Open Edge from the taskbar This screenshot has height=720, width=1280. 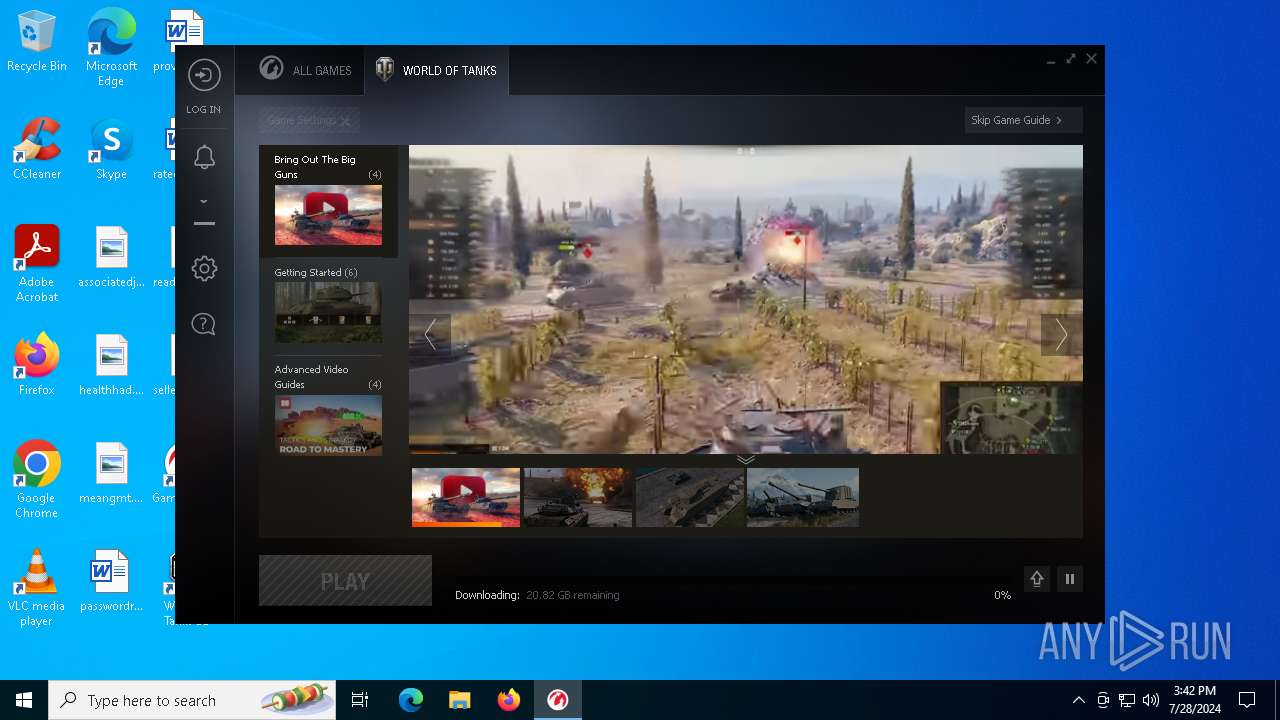click(x=411, y=700)
